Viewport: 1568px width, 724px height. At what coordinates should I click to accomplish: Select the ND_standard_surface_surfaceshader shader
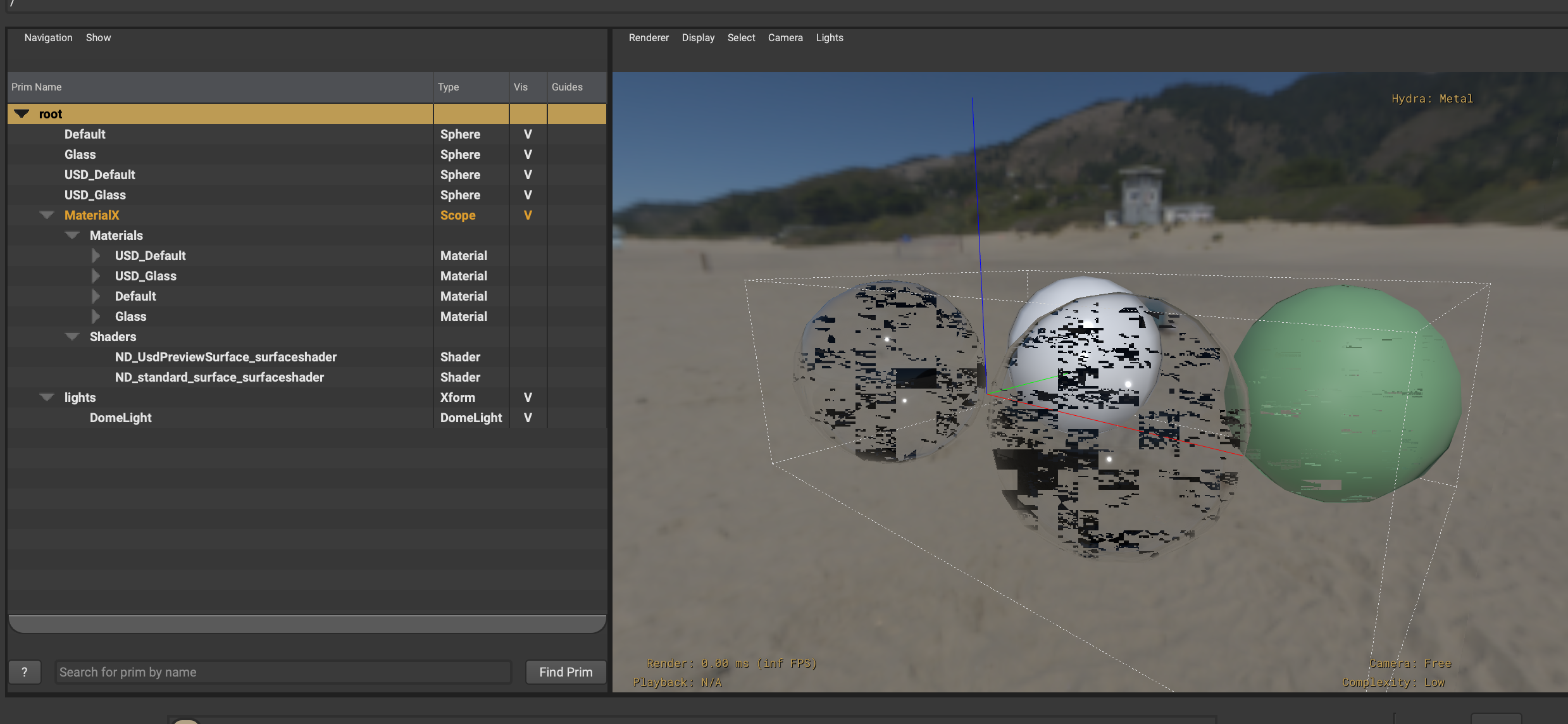[x=220, y=377]
